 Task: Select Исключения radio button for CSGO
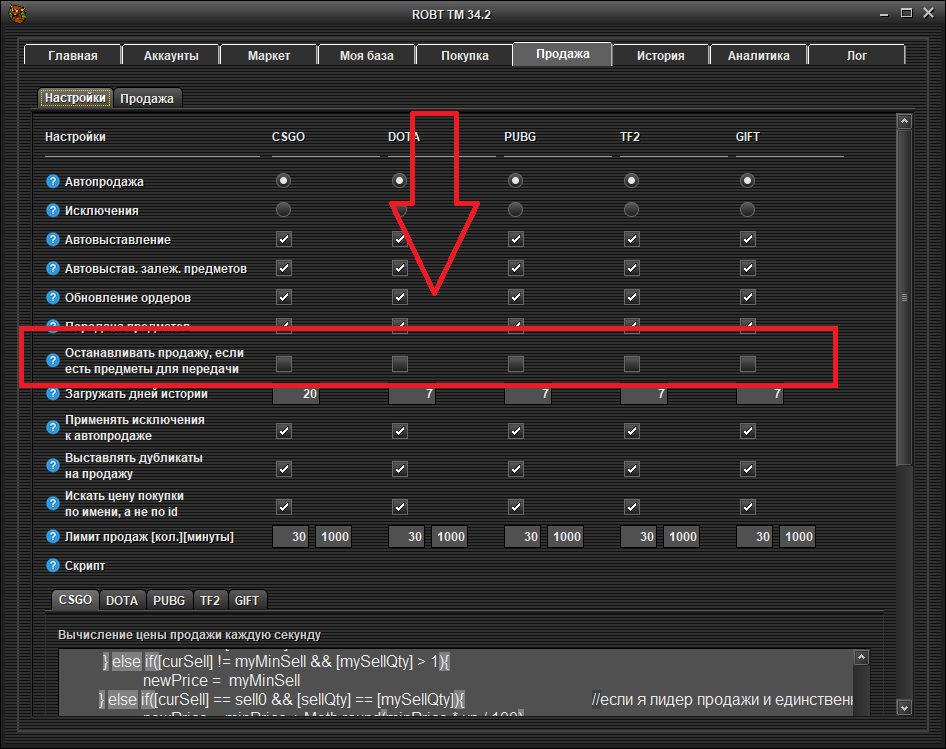tap(284, 210)
